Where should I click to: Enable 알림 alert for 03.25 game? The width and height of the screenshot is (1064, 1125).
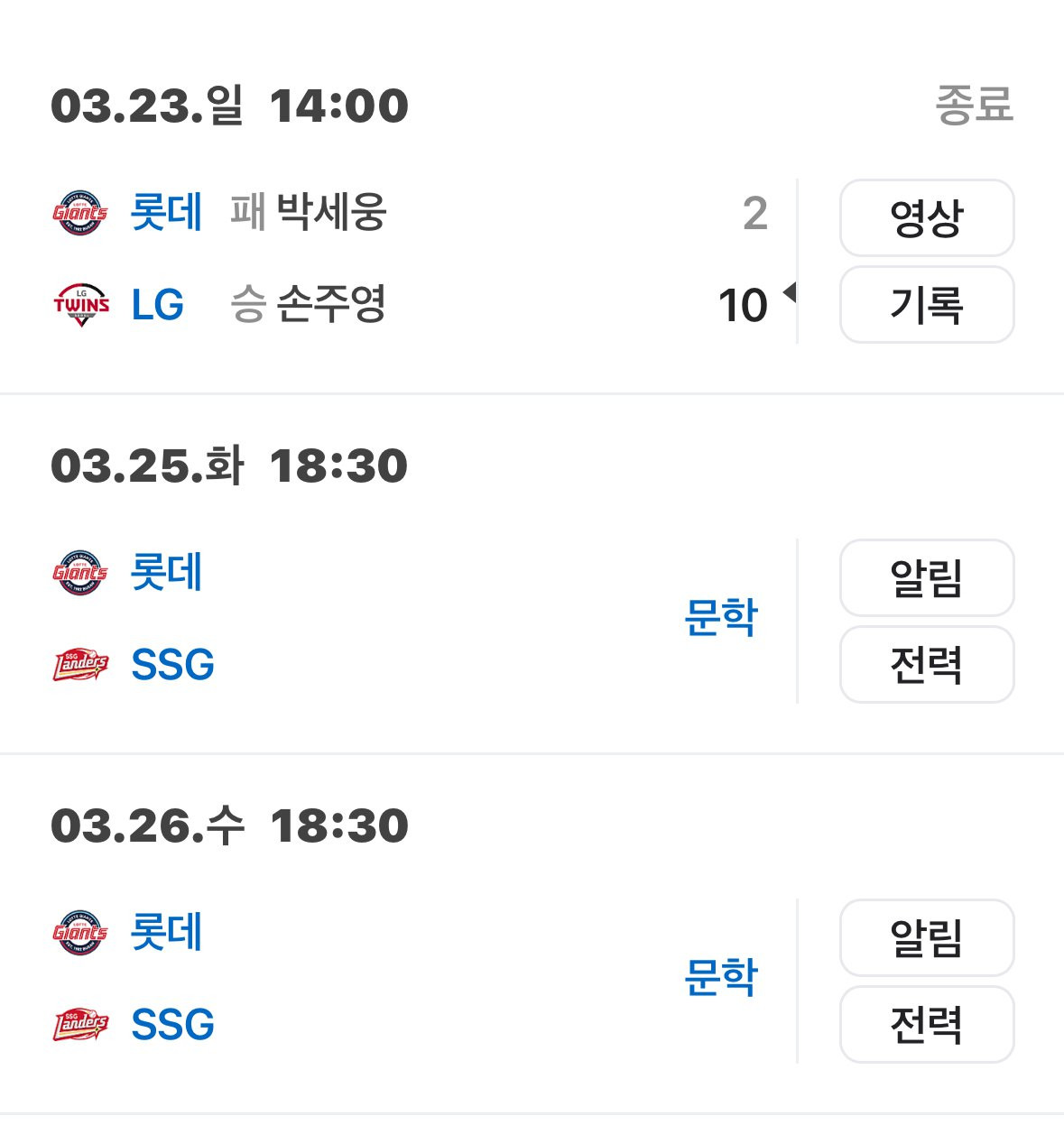(926, 578)
